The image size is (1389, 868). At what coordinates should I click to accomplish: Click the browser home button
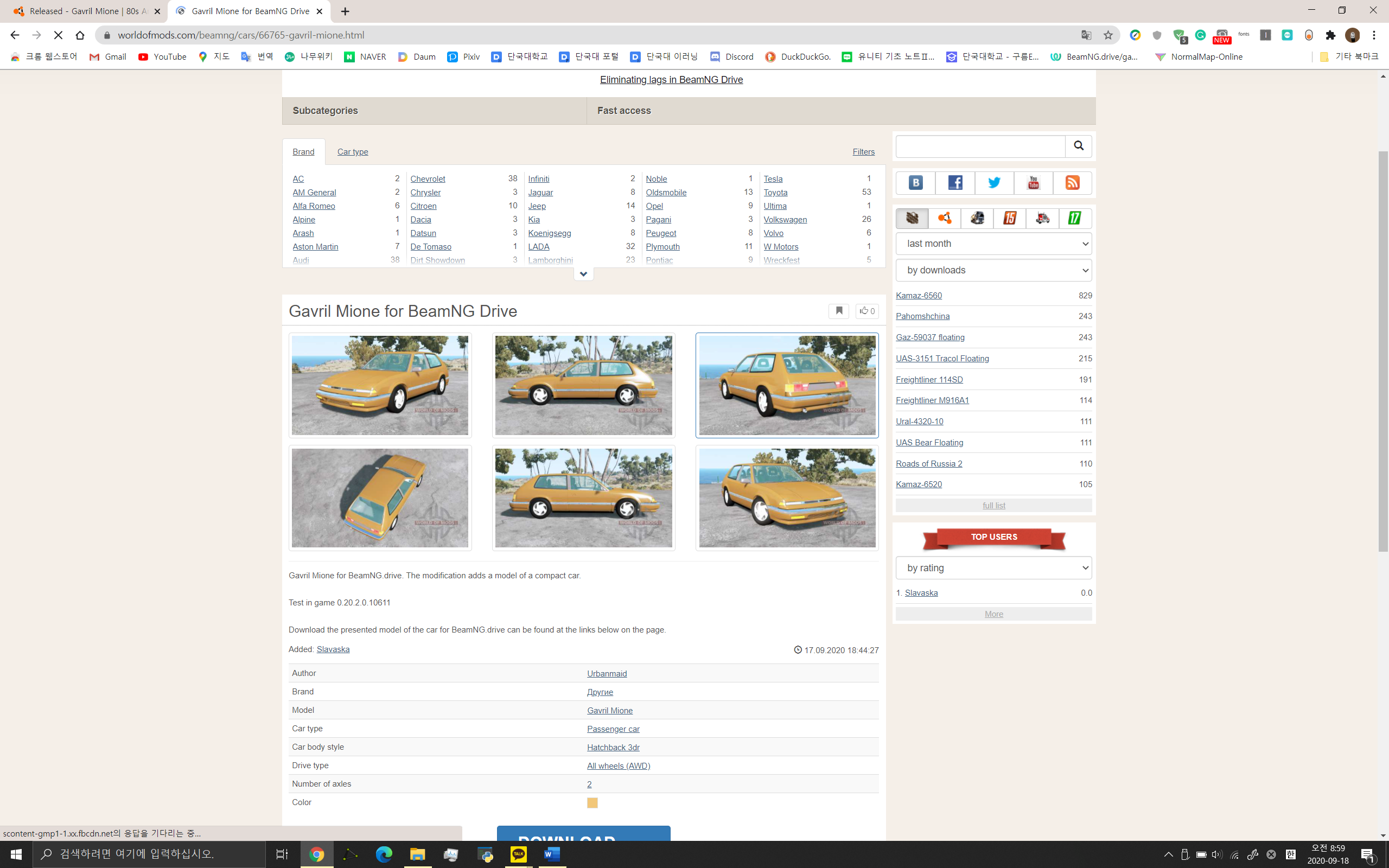pyautogui.click(x=80, y=35)
